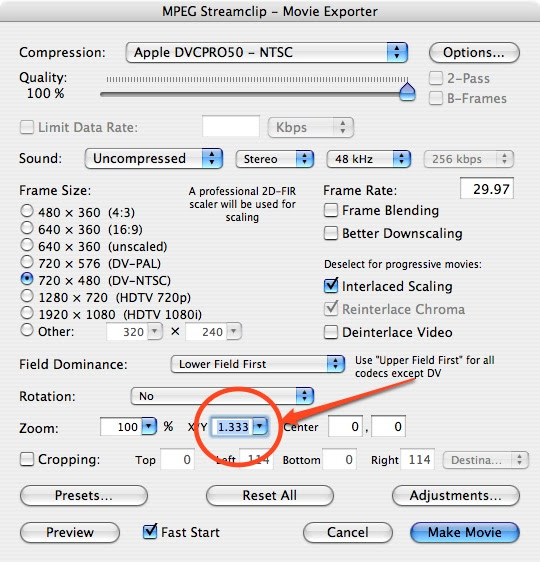Select the 1280 × 720 (HDTV 720p) frame size
Image resolution: width=540 pixels, height=562 pixels.
coord(27,296)
